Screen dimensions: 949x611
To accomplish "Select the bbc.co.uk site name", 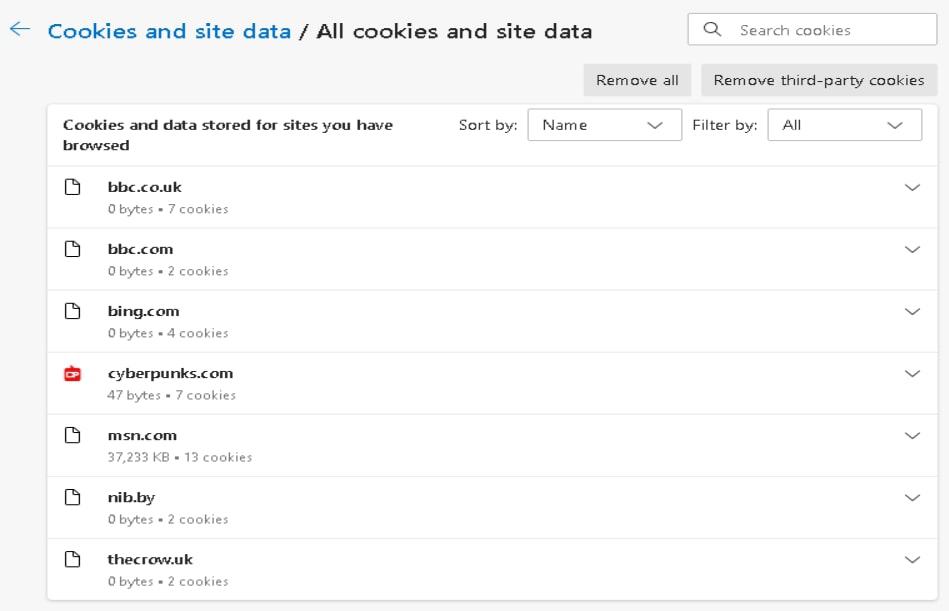I will 145,187.
